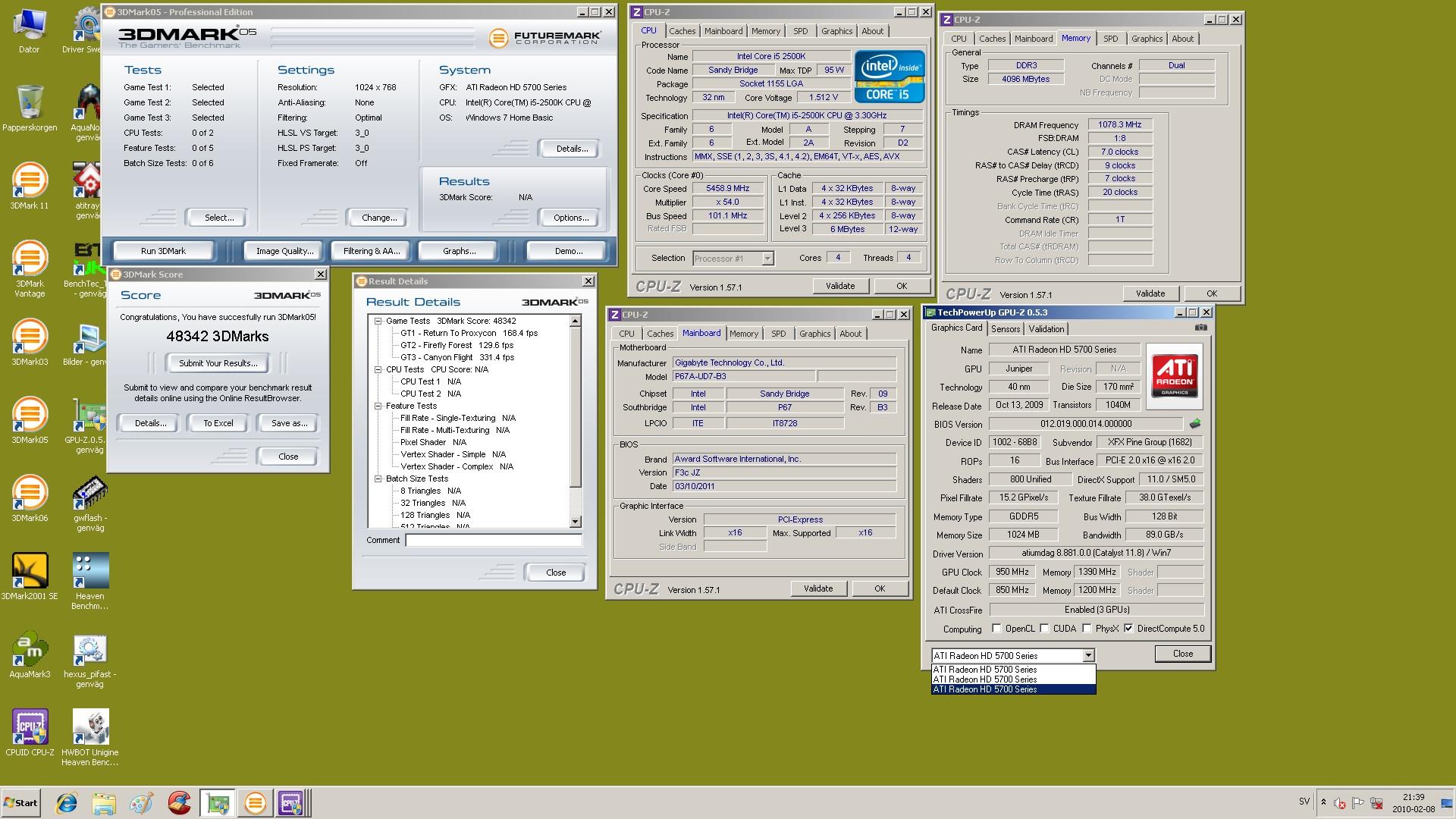This screenshot has height=819, width=1456.
Task: Click the muted volume tray icon
Action: 1340,802
